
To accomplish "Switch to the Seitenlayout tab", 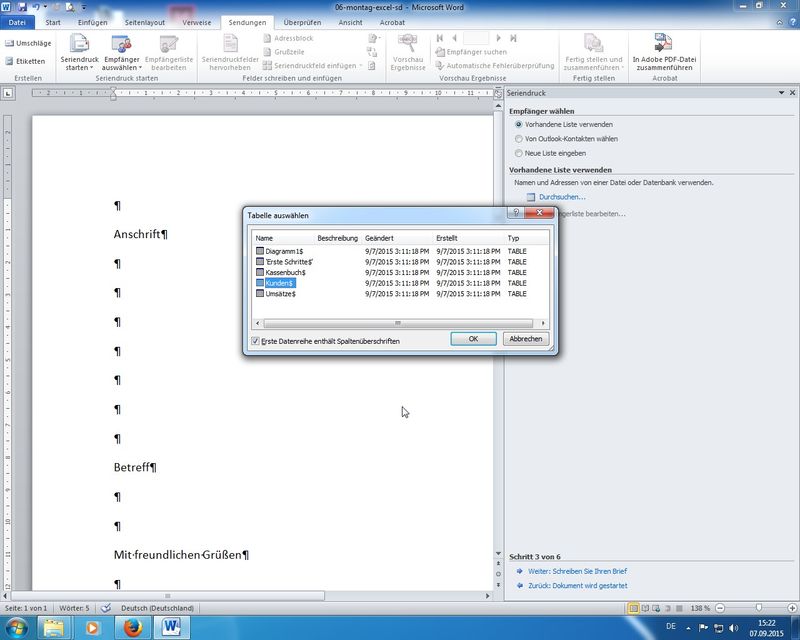I will [144, 22].
